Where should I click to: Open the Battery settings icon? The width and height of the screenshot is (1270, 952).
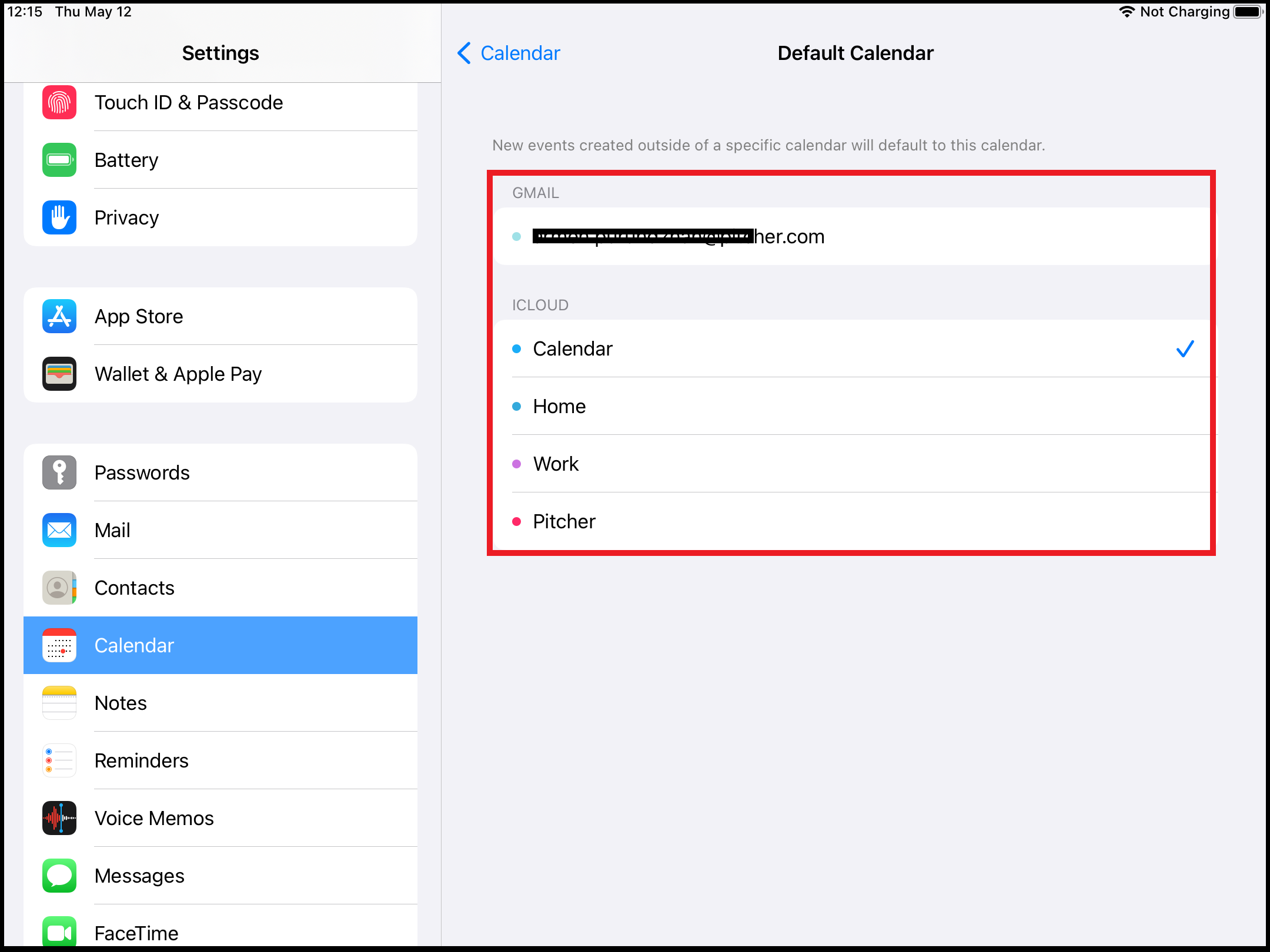pyautogui.click(x=59, y=160)
